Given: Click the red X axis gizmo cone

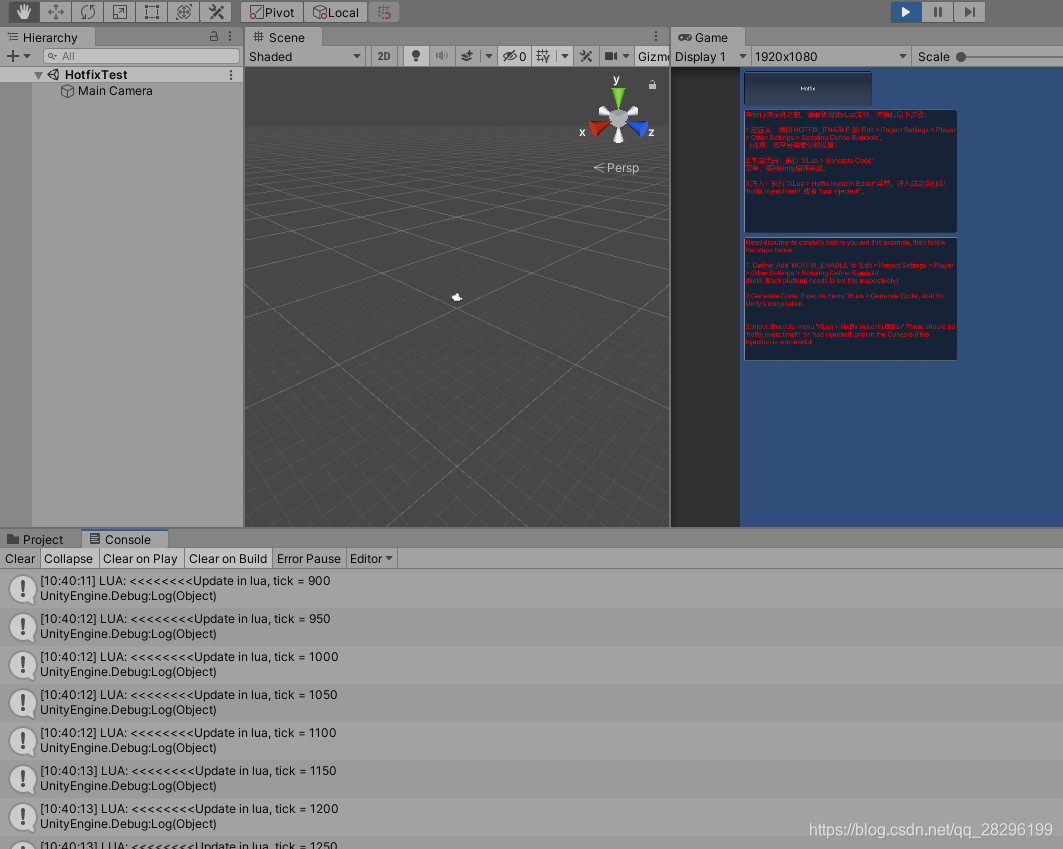Looking at the screenshot, I should click(599, 127).
